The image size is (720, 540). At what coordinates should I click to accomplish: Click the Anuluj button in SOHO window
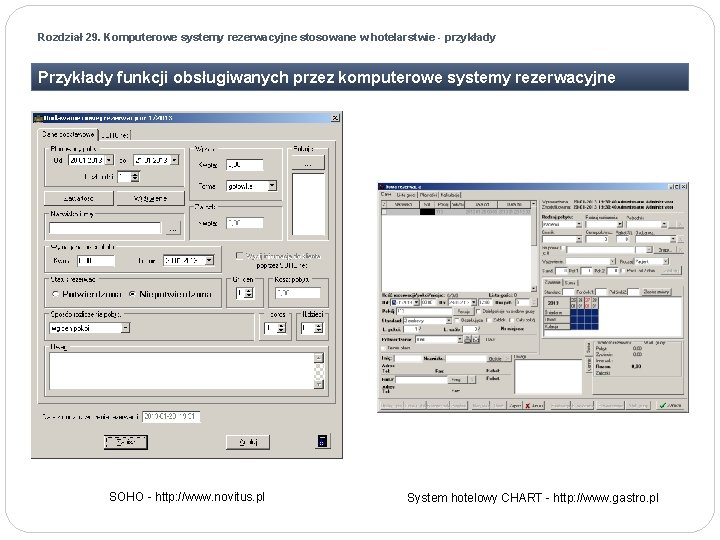coord(248,442)
